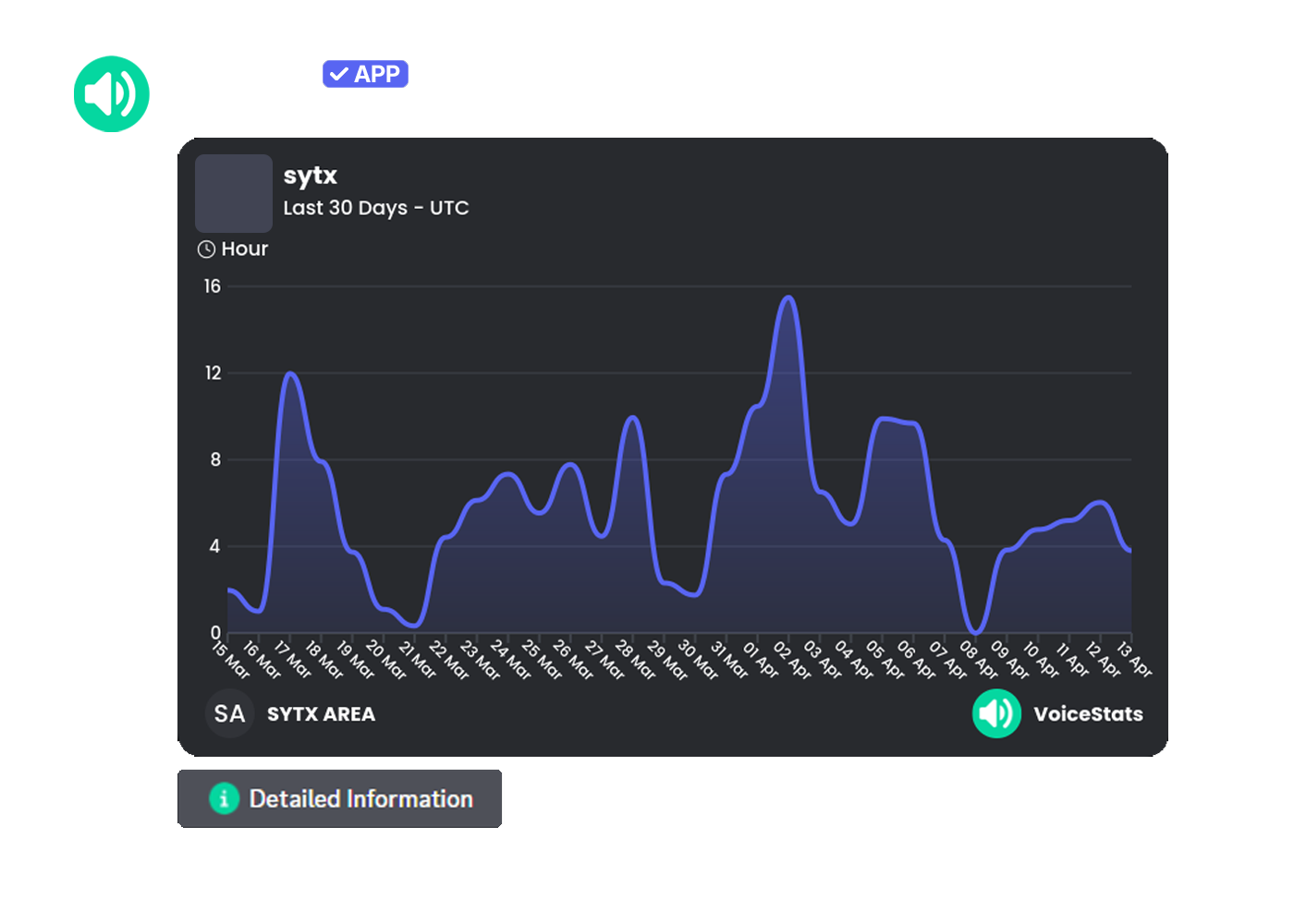Select the 16 value on the y-axis
Viewport: 1294px width, 924px height.
click(x=213, y=286)
